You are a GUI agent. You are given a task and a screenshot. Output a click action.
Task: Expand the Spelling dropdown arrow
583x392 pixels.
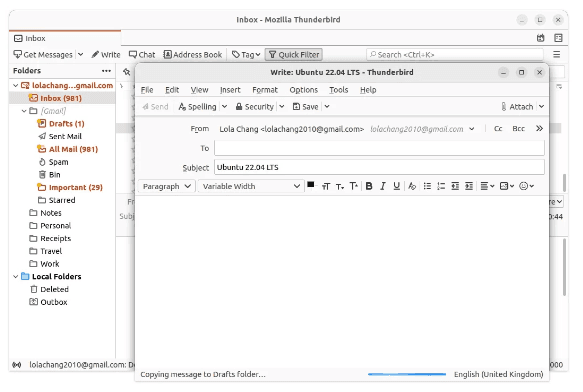pos(225,107)
